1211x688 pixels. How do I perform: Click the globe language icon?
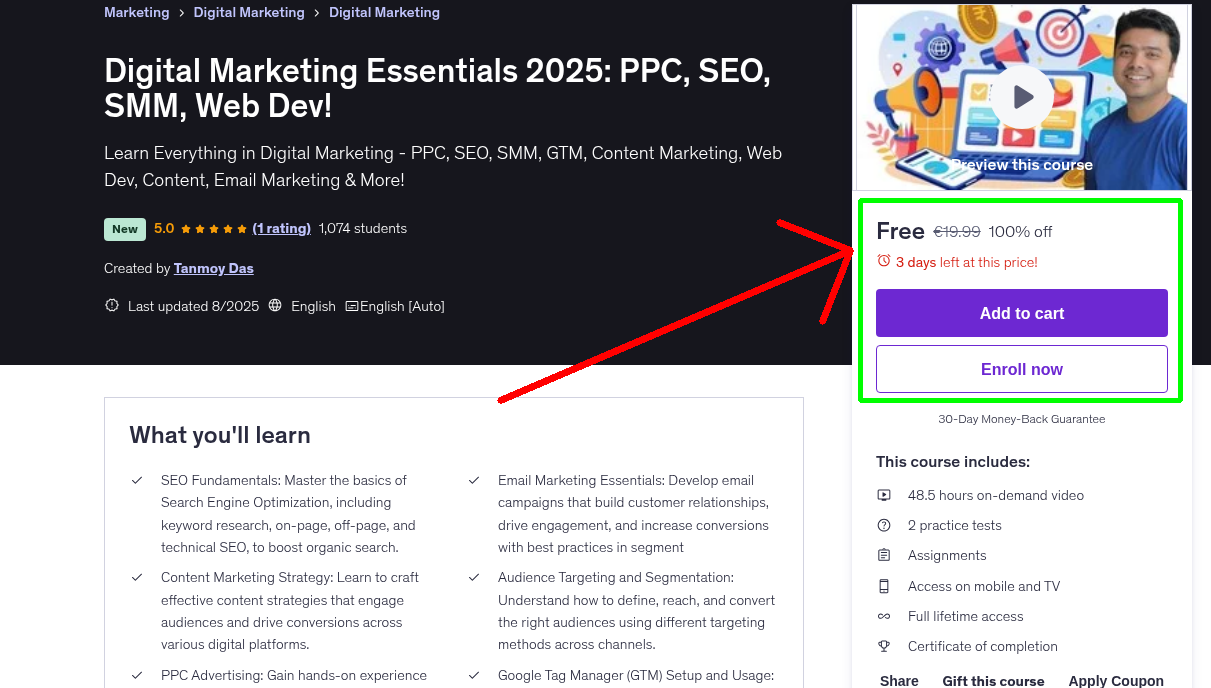click(x=276, y=306)
